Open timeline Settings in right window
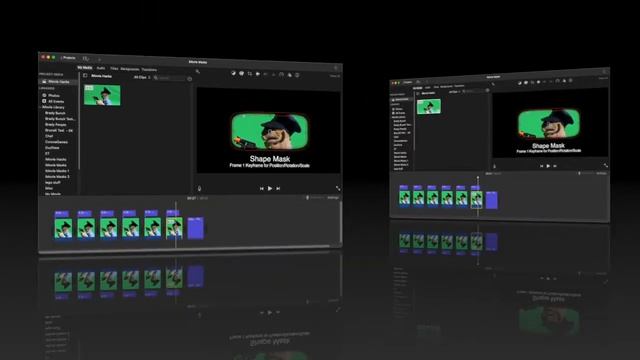640x360 pixels. point(601,173)
